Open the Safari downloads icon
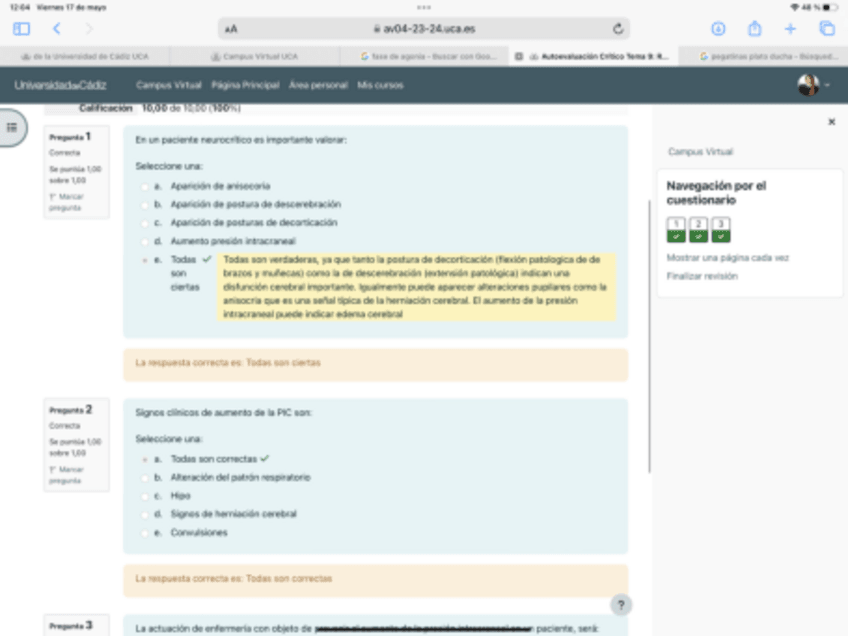The height and width of the screenshot is (636, 848). pos(718,29)
